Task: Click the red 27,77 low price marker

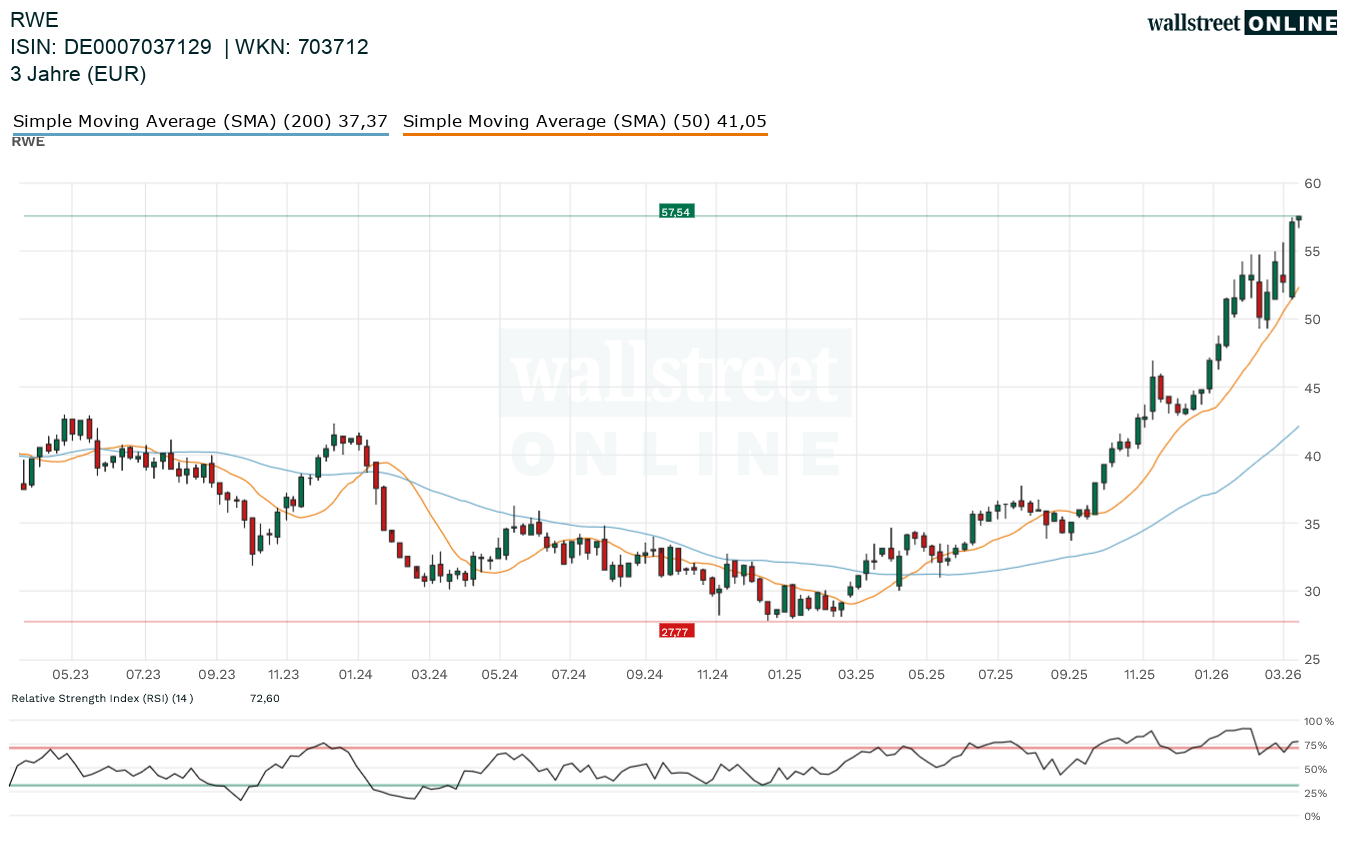Action: coord(675,631)
